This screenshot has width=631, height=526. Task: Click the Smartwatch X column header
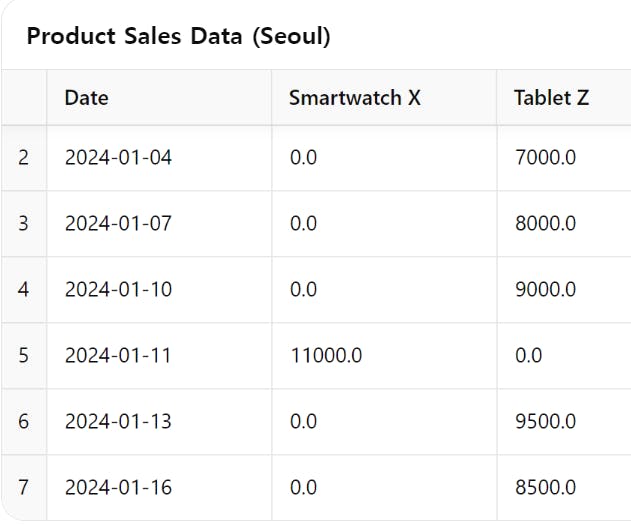pos(354,98)
